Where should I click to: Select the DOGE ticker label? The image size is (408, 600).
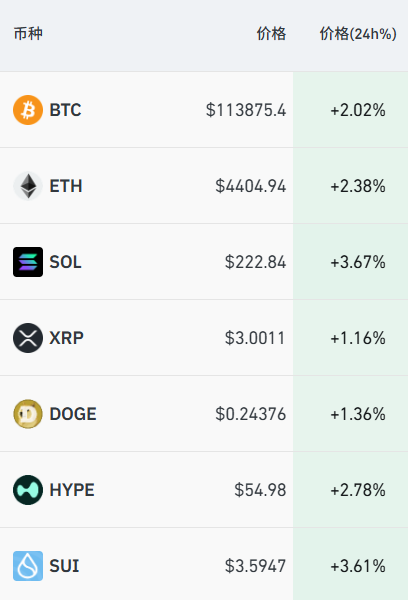pyautogui.click(x=73, y=414)
